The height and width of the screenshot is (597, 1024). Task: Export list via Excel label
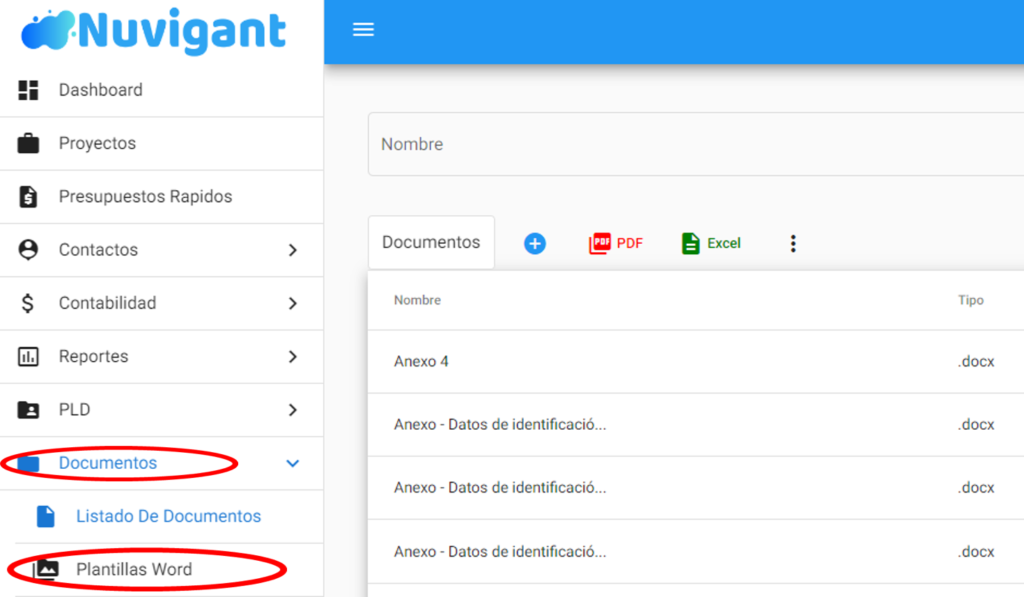click(x=724, y=244)
